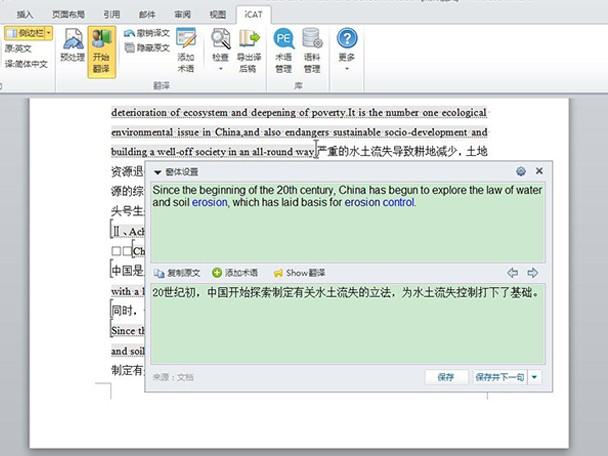The image size is (608, 456).
Task: Open 术语管理 terminology management
Action: 283,50
